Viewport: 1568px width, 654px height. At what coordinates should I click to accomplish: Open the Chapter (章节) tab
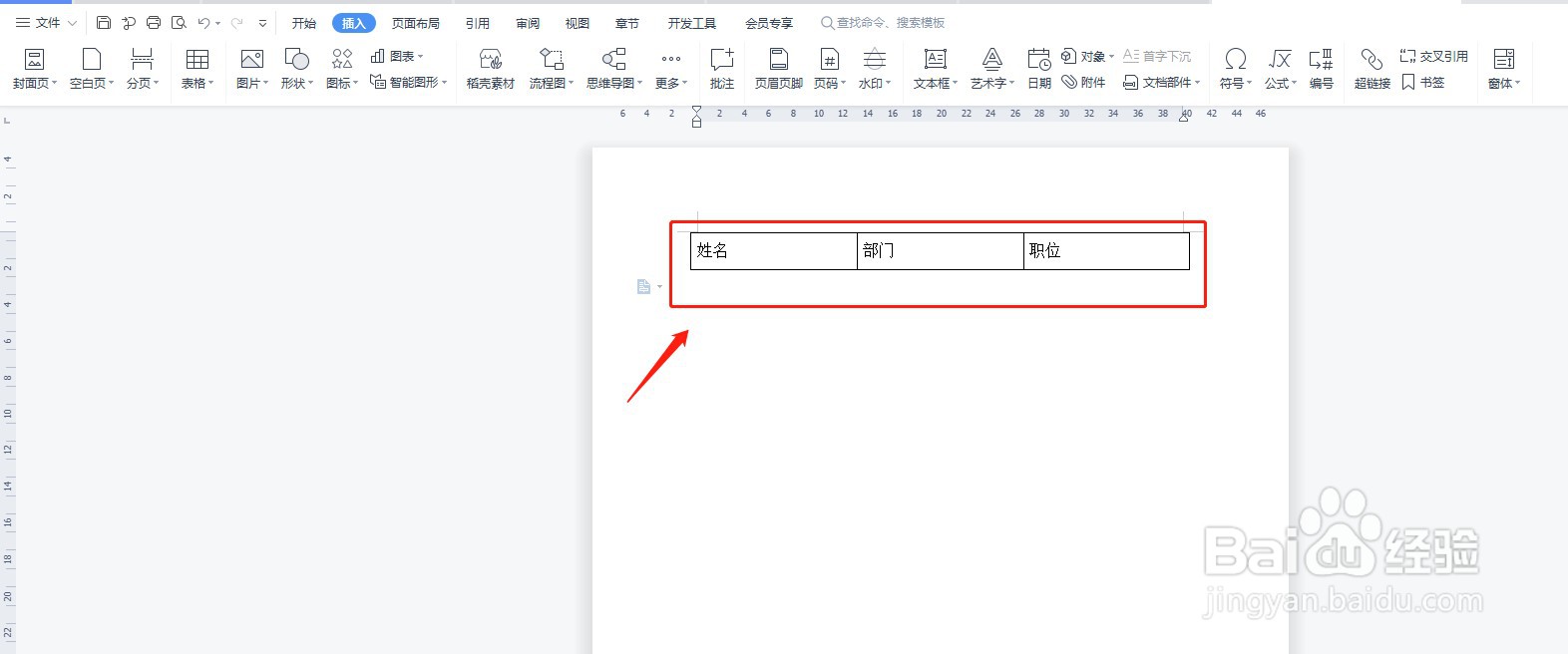(627, 23)
